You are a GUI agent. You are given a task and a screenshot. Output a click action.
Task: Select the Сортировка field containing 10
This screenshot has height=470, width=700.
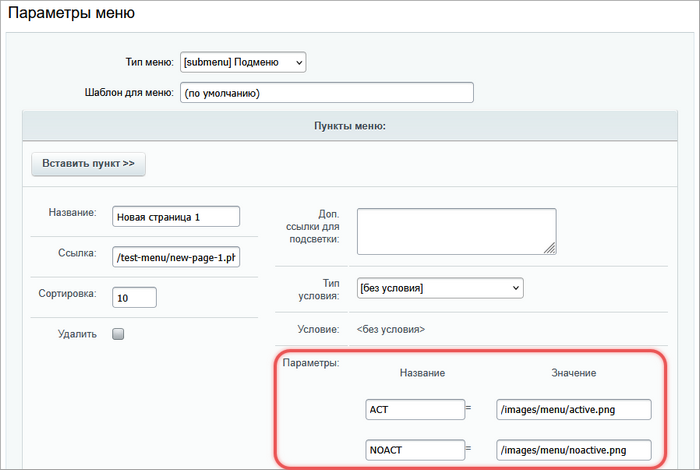pos(134,297)
